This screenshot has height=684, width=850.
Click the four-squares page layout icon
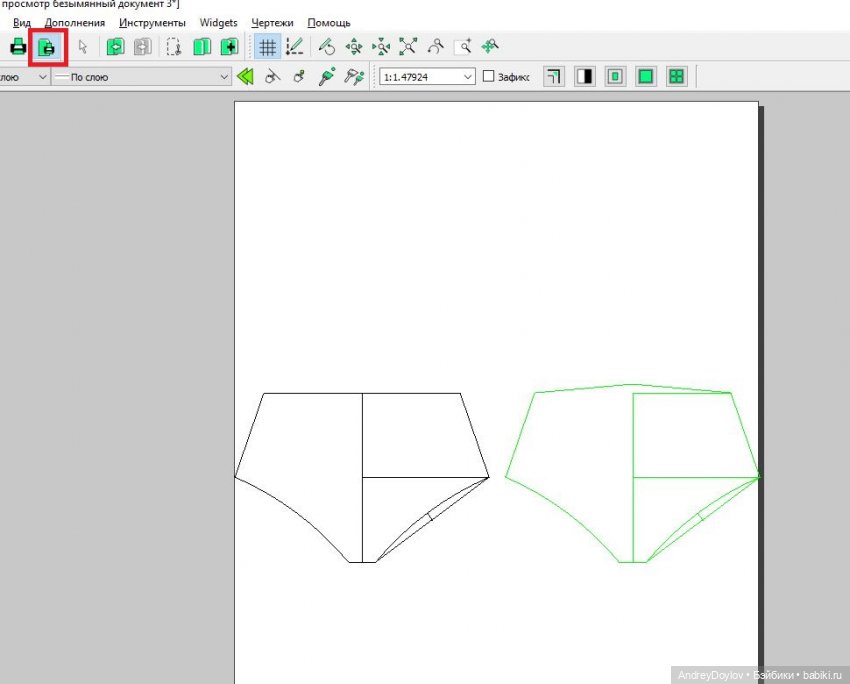pos(677,76)
